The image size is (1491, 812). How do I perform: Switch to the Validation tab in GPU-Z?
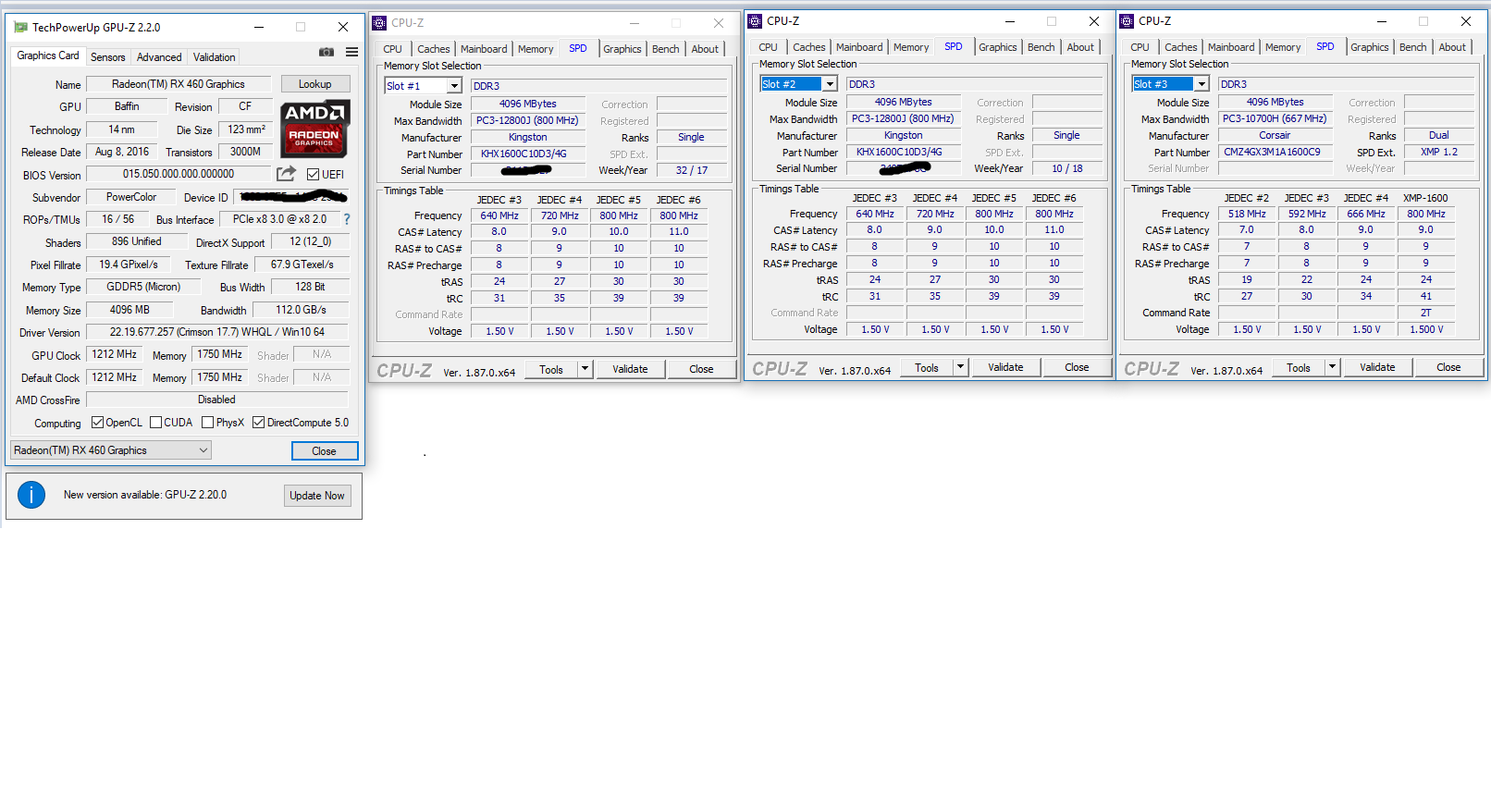click(x=214, y=57)
